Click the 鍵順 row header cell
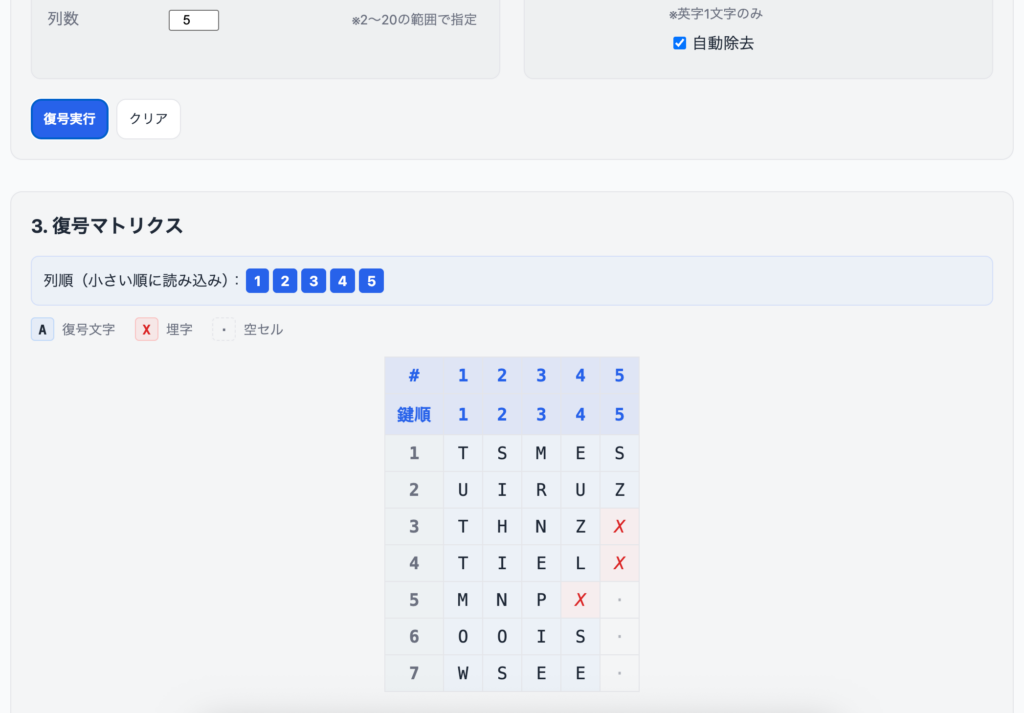 point(414,414)
